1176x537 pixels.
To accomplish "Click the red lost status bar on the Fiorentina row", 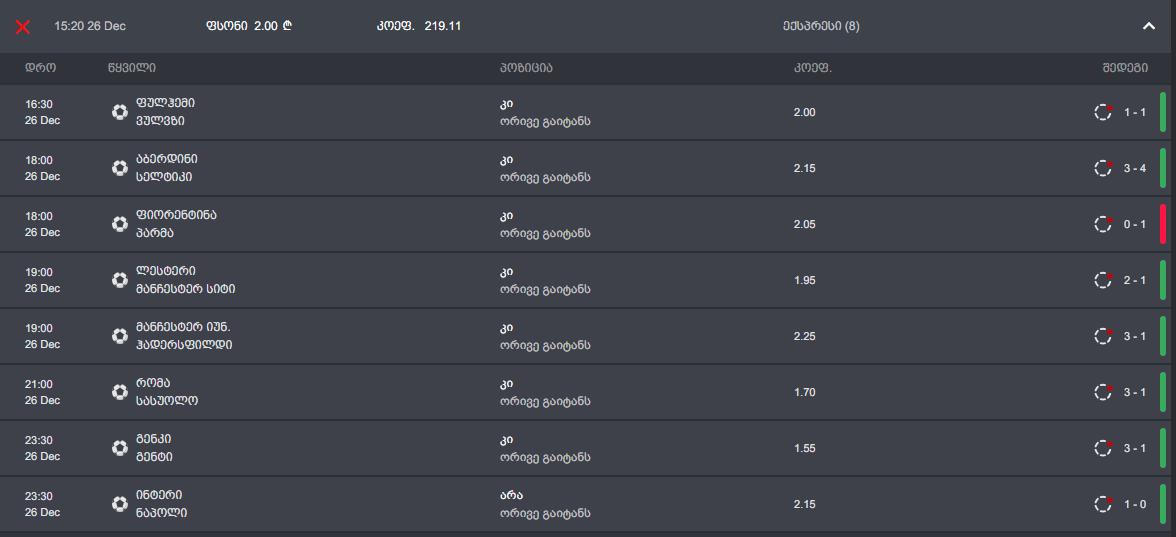I will (x=1163, y=224).
